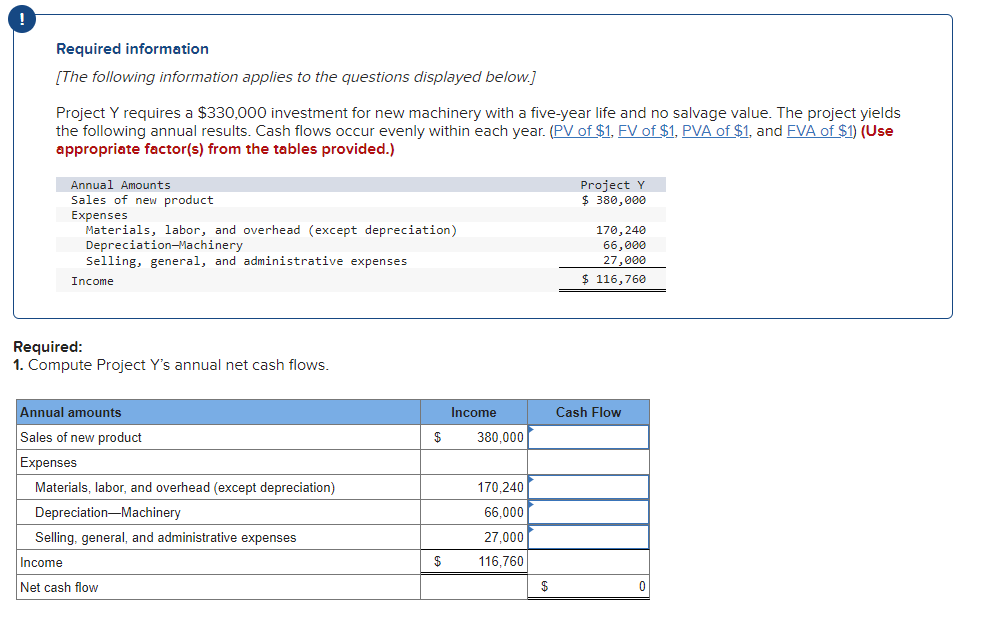988x640 pixels.
Task: Click the Expenses row label in answer table
Action: [x=49, y=462]
